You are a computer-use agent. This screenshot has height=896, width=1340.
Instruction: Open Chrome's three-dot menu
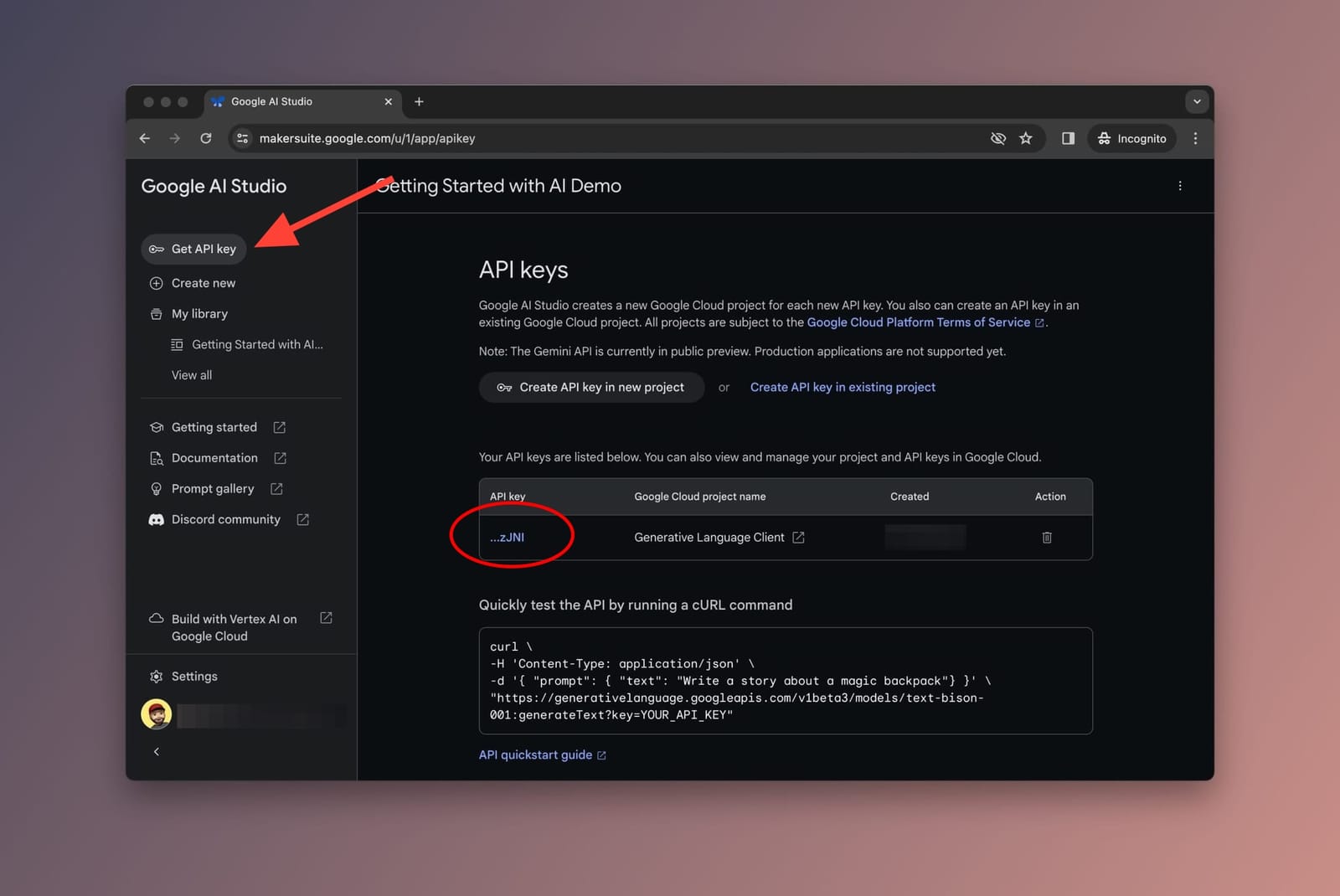tap(1195, 138)
